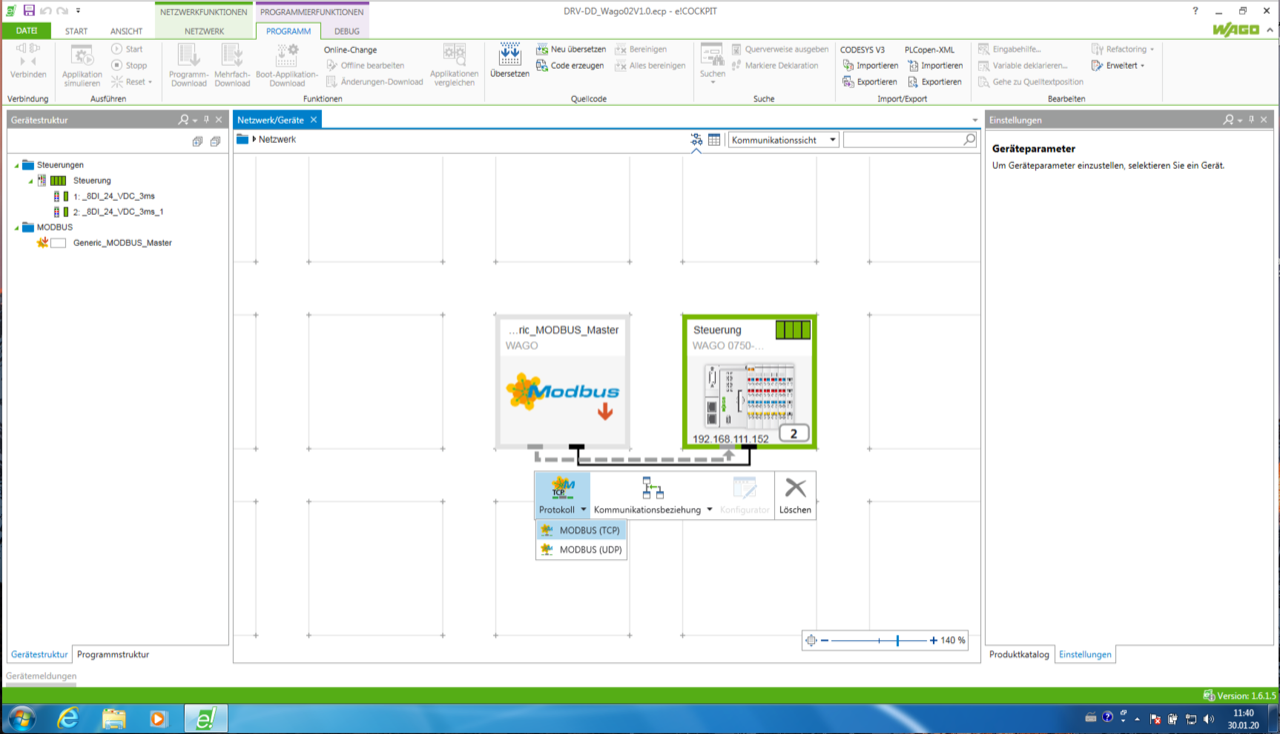Switch to graphical network view icon
The image size is (1280, 734).
coord(696,140)
